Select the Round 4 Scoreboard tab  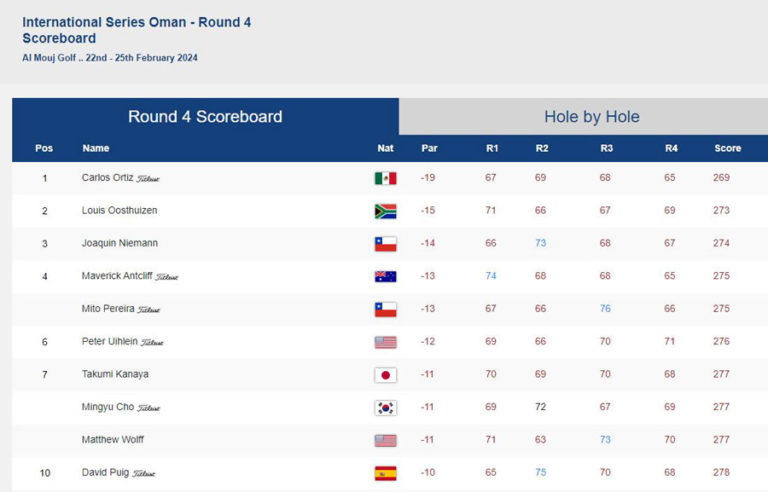coord(205,117)
